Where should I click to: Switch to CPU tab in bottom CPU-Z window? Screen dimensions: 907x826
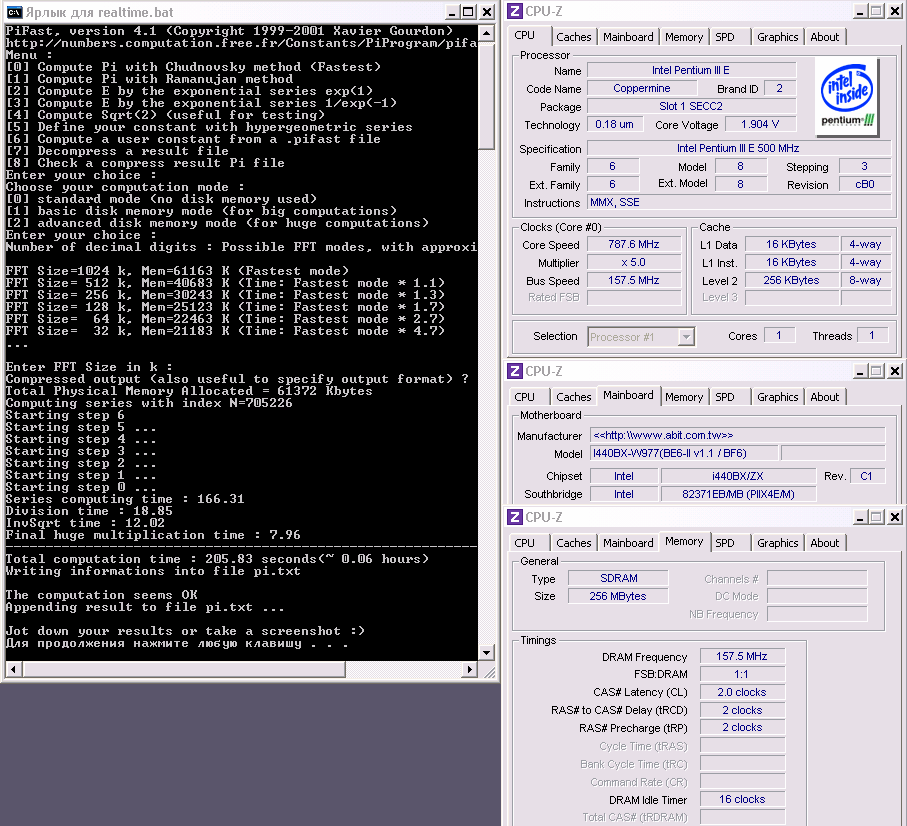(525, 543)
